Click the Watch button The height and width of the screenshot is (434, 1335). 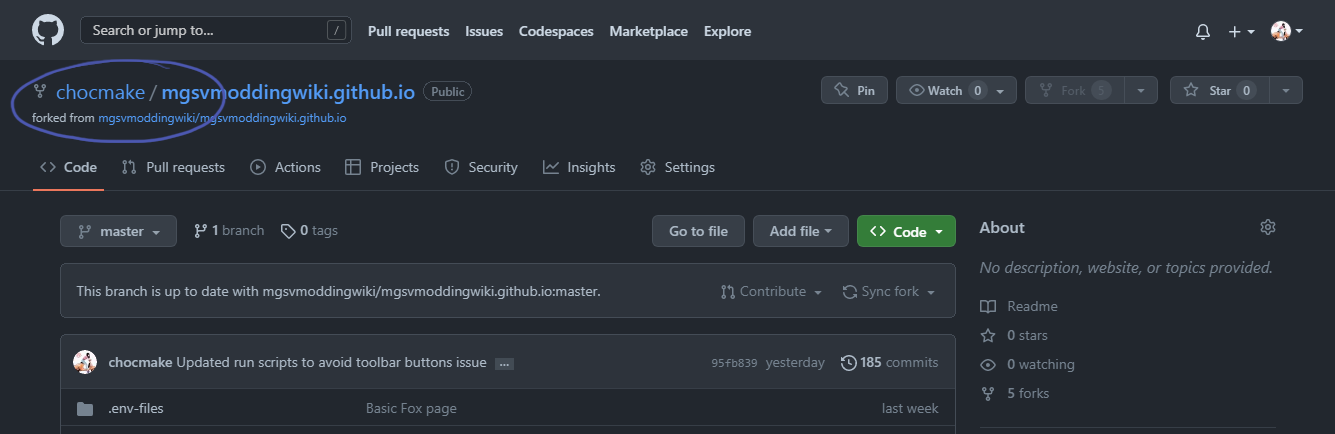(x=956, y=90)
